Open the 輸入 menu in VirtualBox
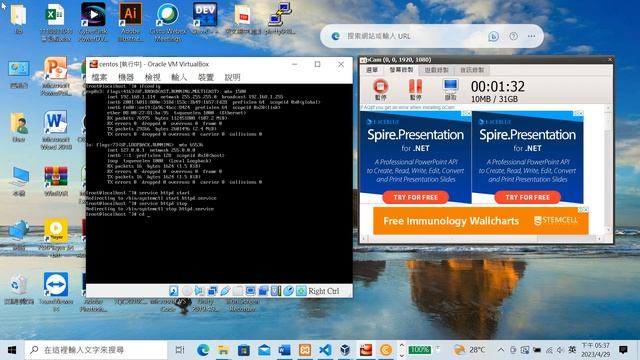The height and width of the screenshot is (360, 640). (x=179, y=77)
